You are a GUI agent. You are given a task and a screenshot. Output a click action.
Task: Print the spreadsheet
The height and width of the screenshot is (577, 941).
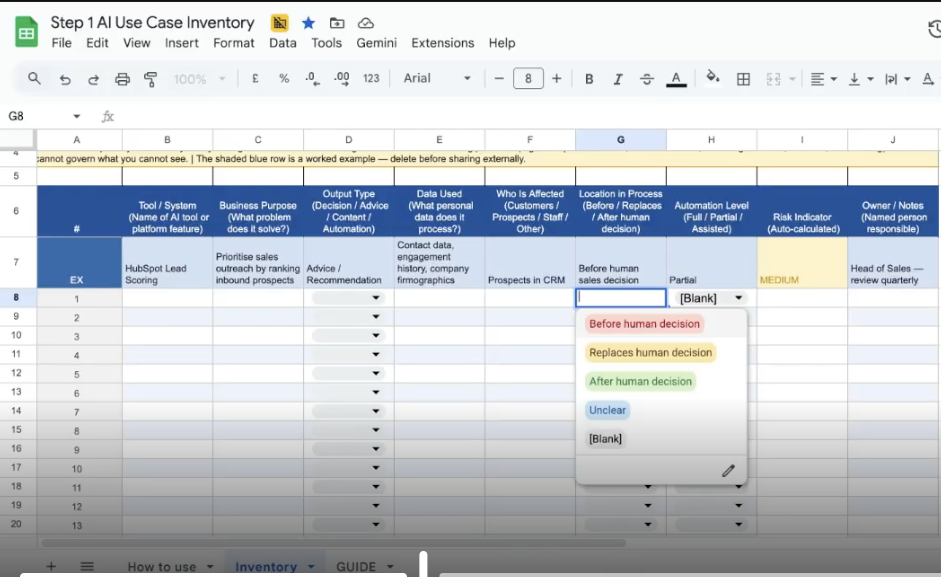(122, 79)
